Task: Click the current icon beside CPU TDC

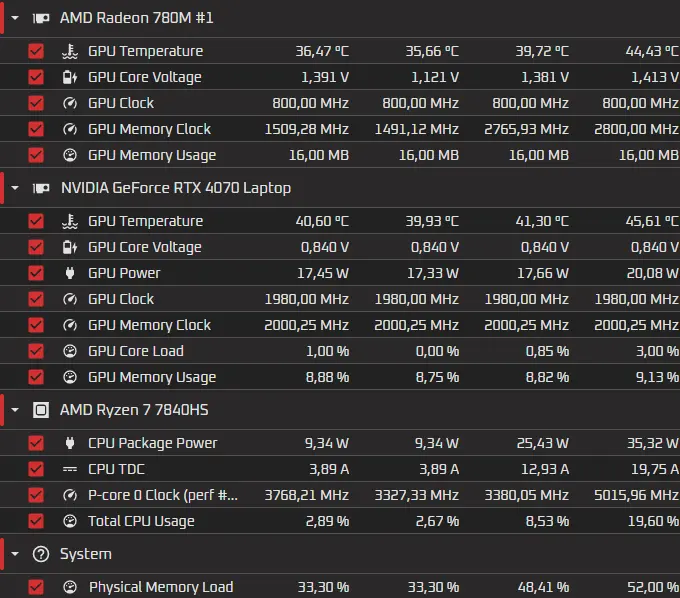Action: pos(70,469)
